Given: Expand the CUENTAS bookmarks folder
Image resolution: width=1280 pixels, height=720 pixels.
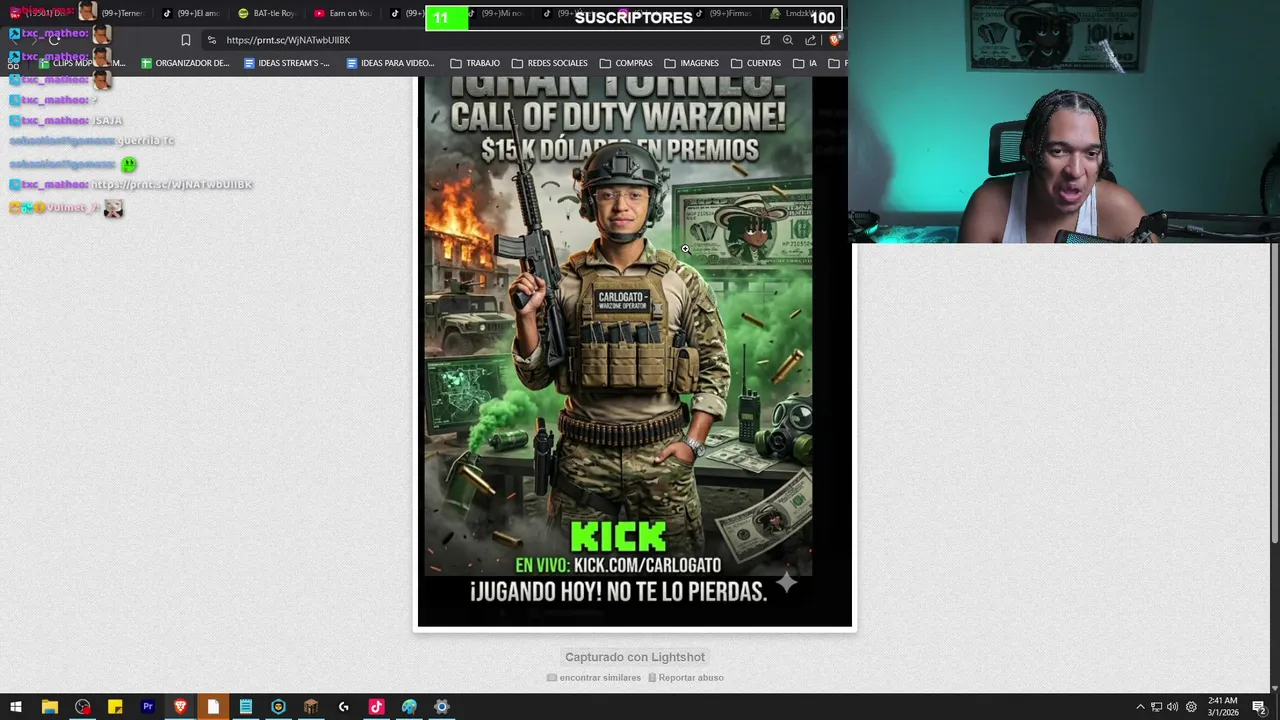Looking at the screenshot, I should [x=756, y=63].
